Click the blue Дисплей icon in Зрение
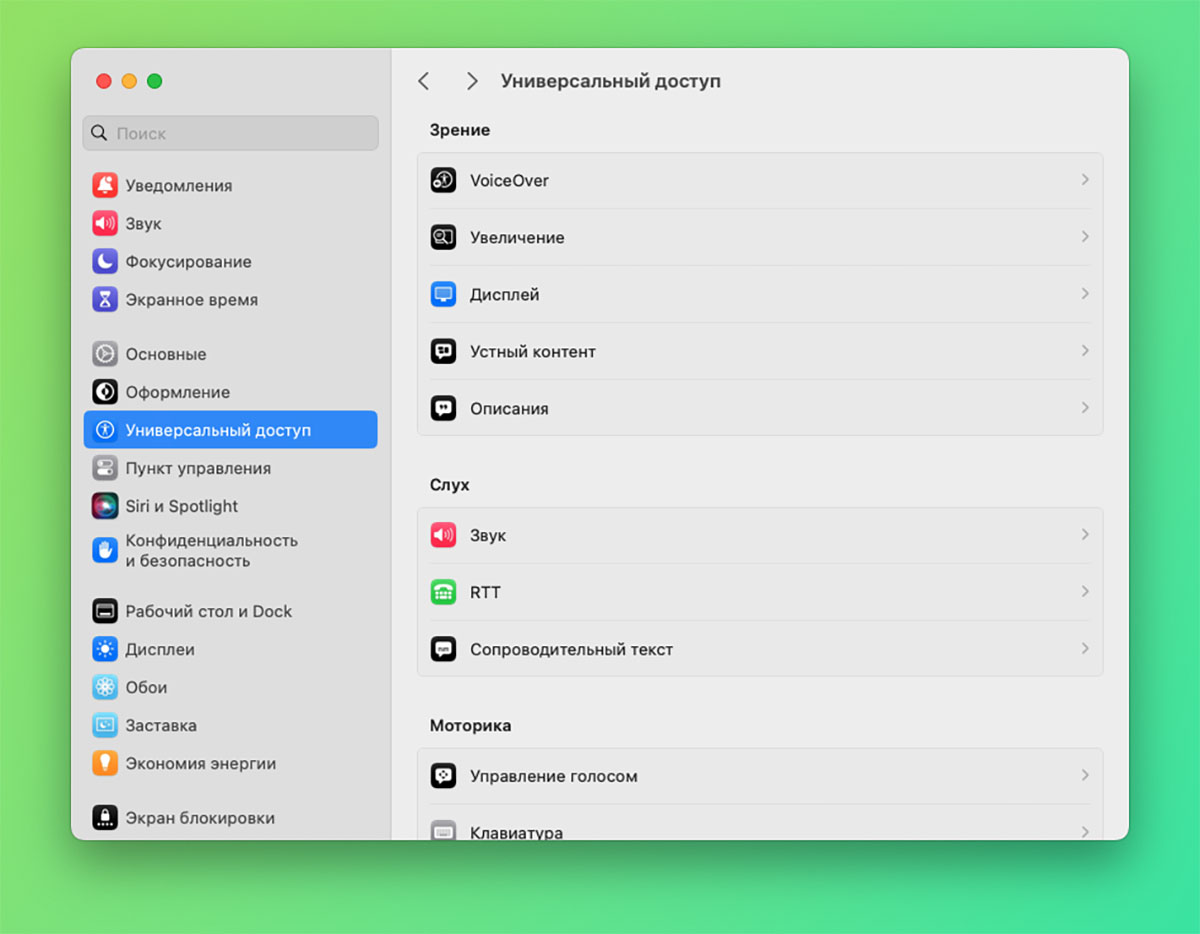 click(443, 294)
